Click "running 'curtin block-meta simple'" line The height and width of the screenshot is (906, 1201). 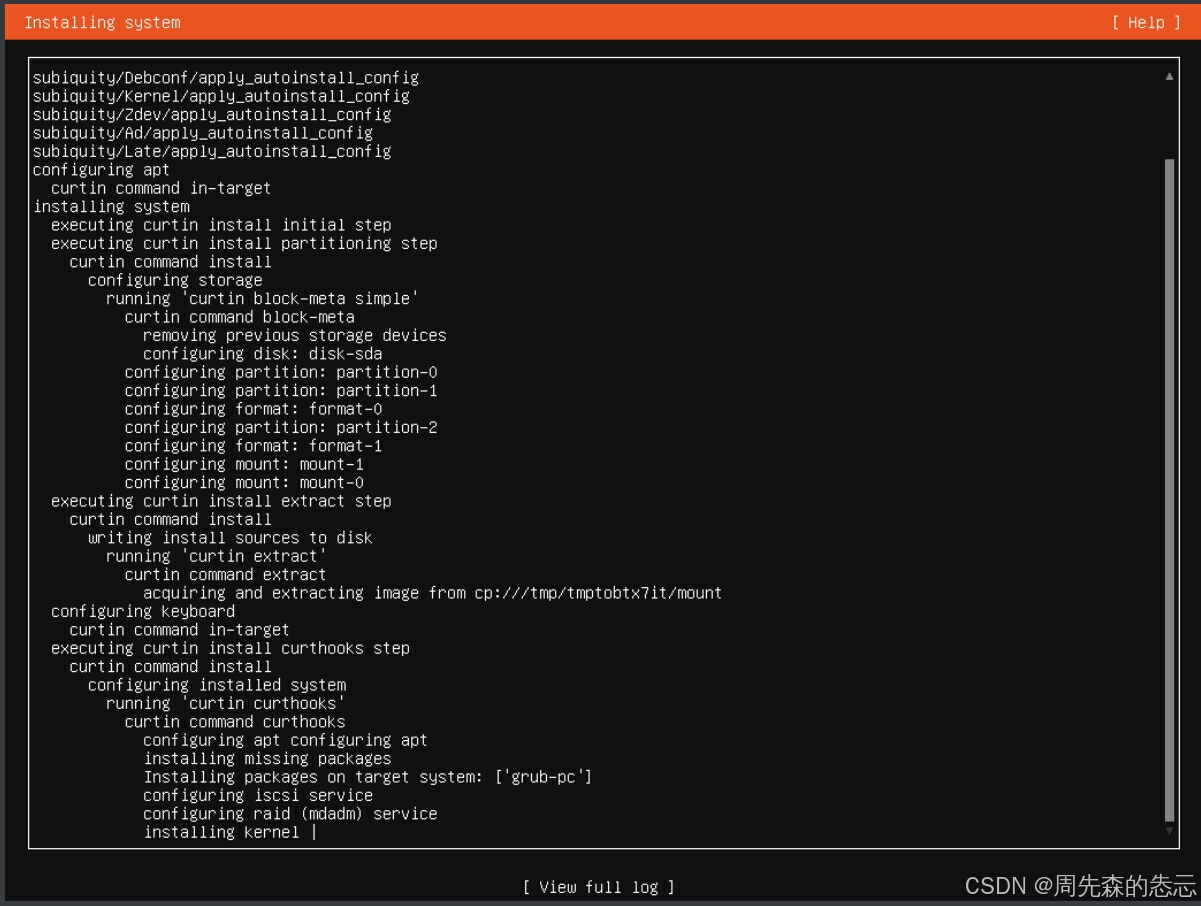click(x=262, y=299)
